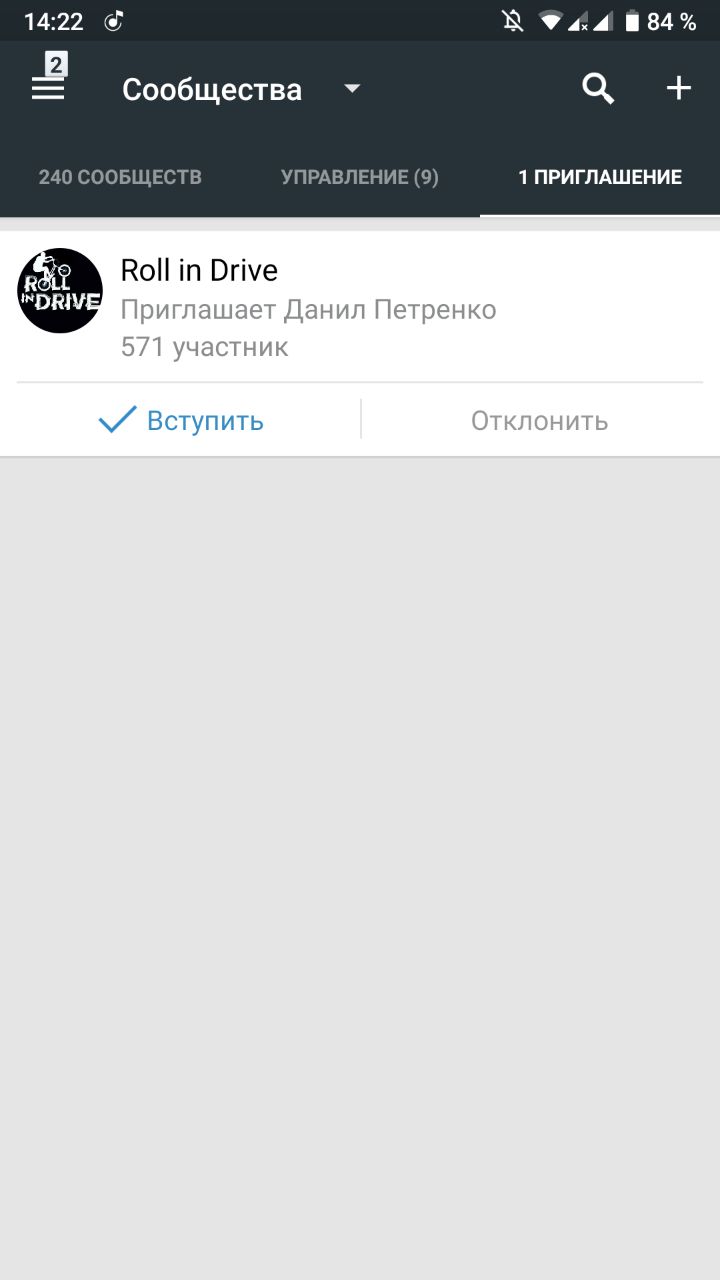Tap the Wi-Fi status icon

pyautogui.click(x=549, y=21)
